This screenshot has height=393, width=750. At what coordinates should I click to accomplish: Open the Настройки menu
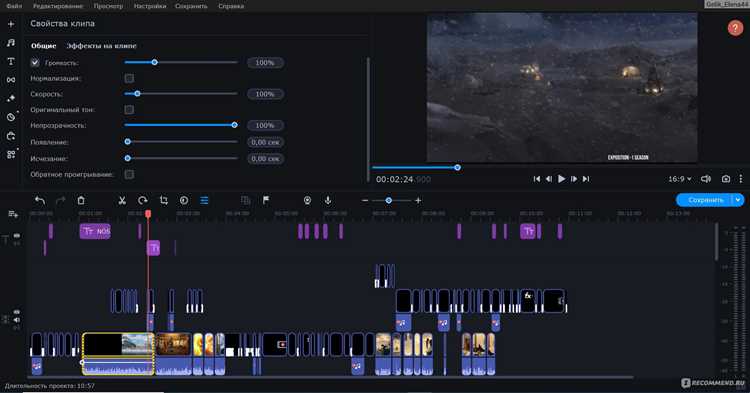click(x=150, y=6)
